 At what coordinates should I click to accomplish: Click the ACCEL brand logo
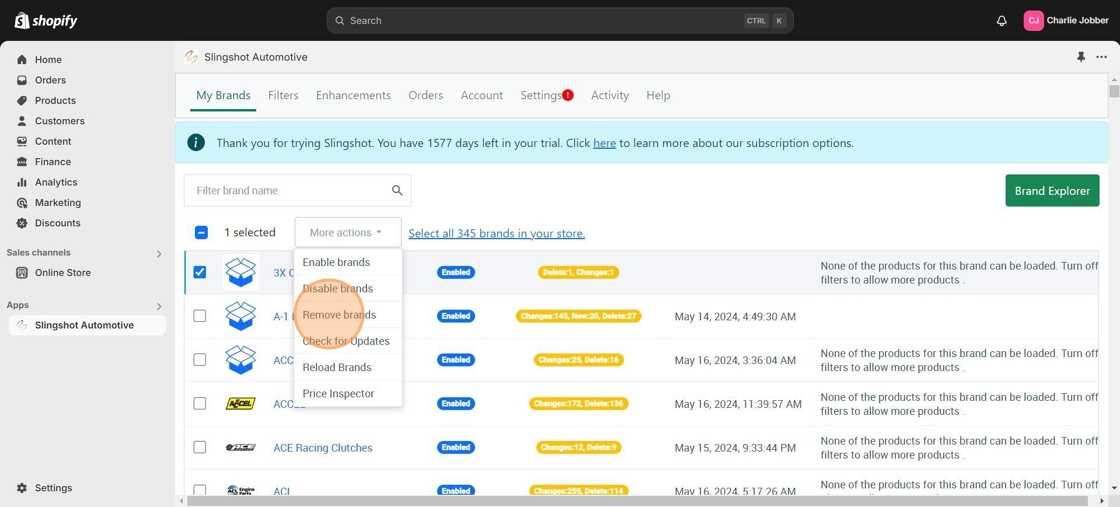tap(241, 403)
